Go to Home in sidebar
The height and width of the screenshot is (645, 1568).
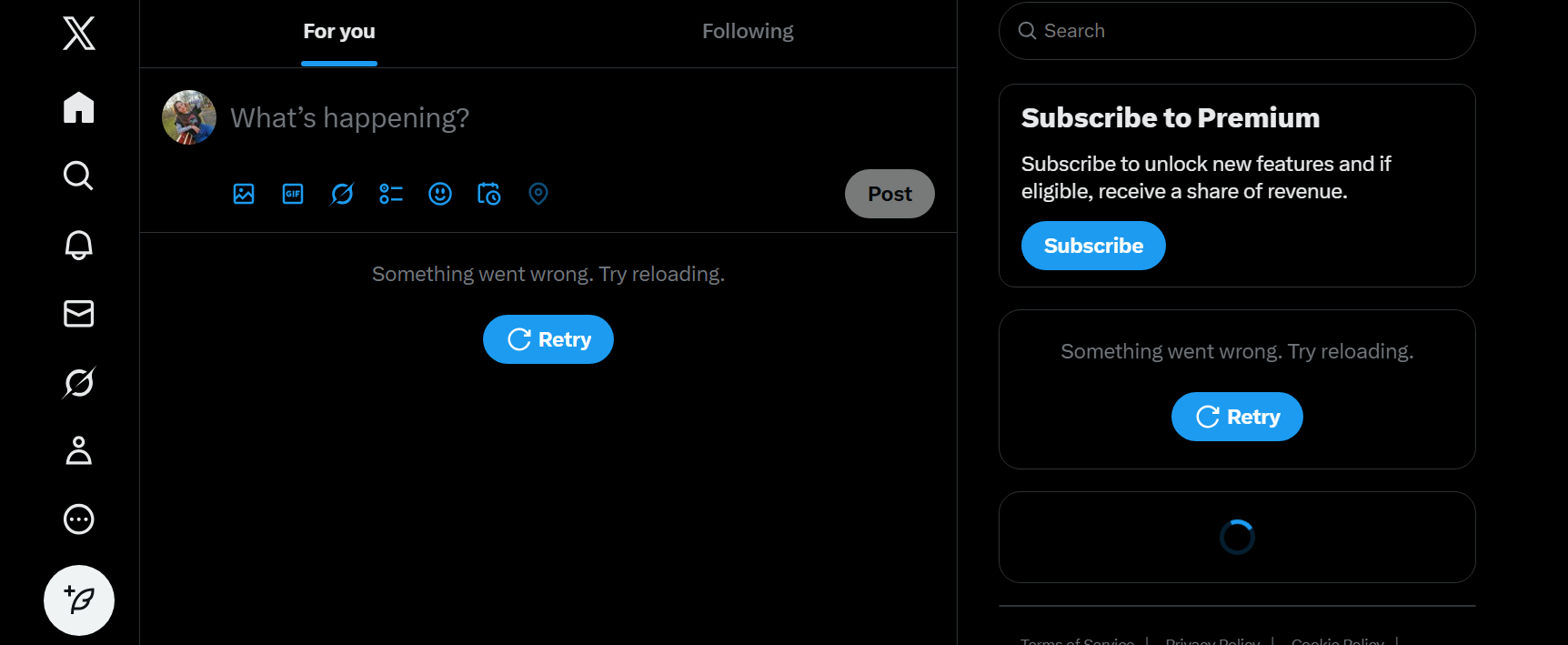(79, 107)
